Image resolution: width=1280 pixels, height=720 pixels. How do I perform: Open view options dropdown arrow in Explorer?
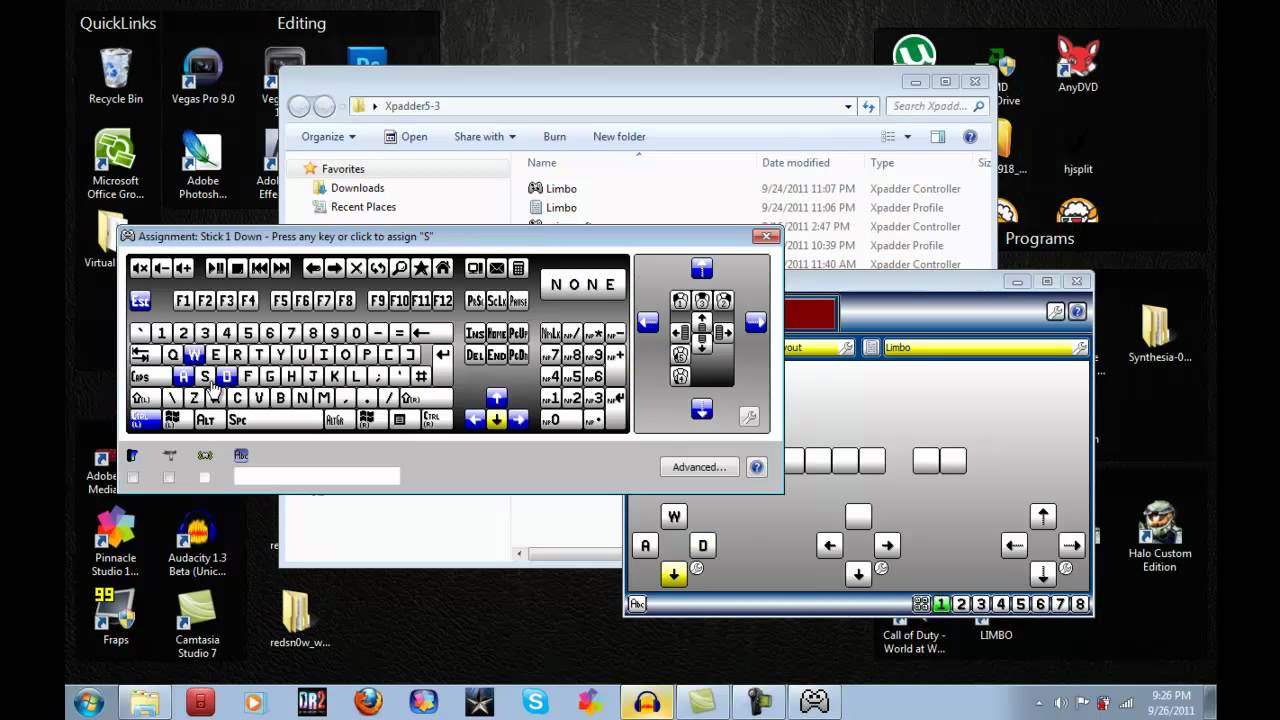click(x=908, y=137)
